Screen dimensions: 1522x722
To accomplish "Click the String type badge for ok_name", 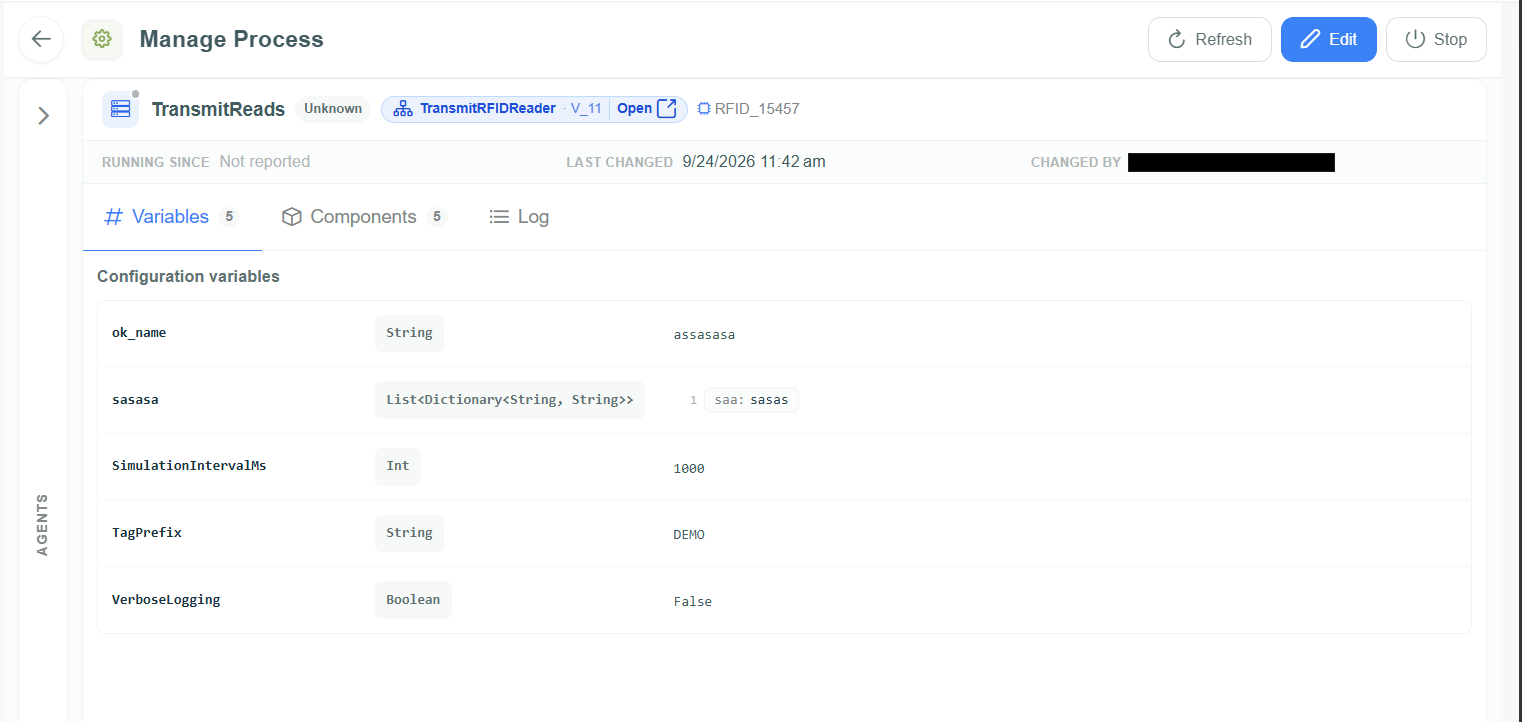I will [x=409, y=333].
